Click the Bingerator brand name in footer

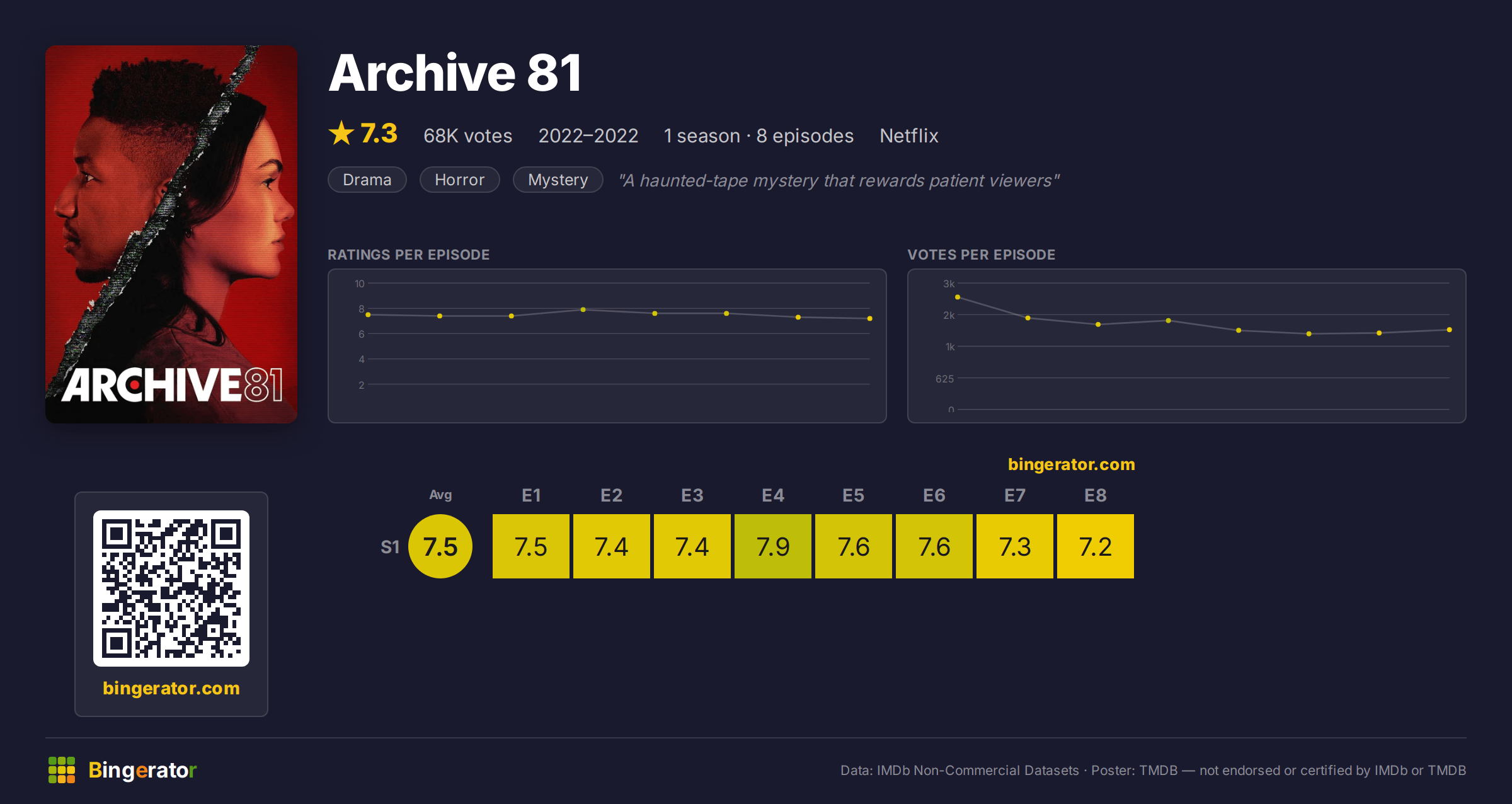click(142, 770)
